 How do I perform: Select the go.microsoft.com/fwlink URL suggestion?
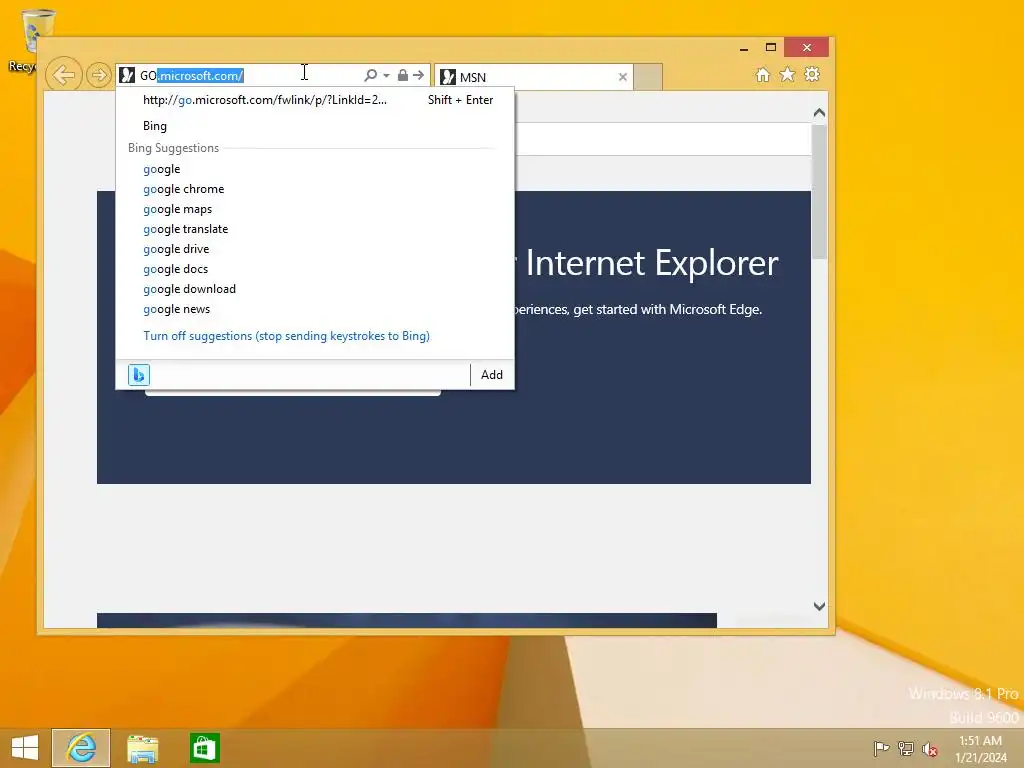tap(315, 100)
